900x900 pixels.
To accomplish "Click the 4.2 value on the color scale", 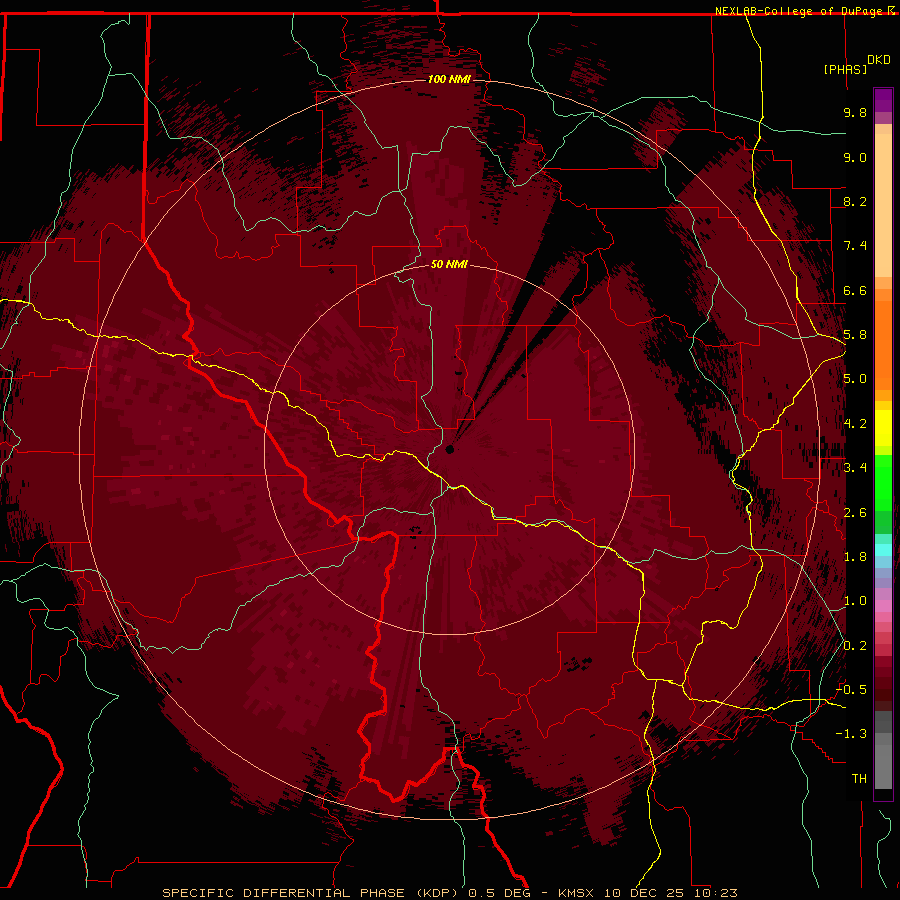I will pyautogui.click(x=855, y=424).
